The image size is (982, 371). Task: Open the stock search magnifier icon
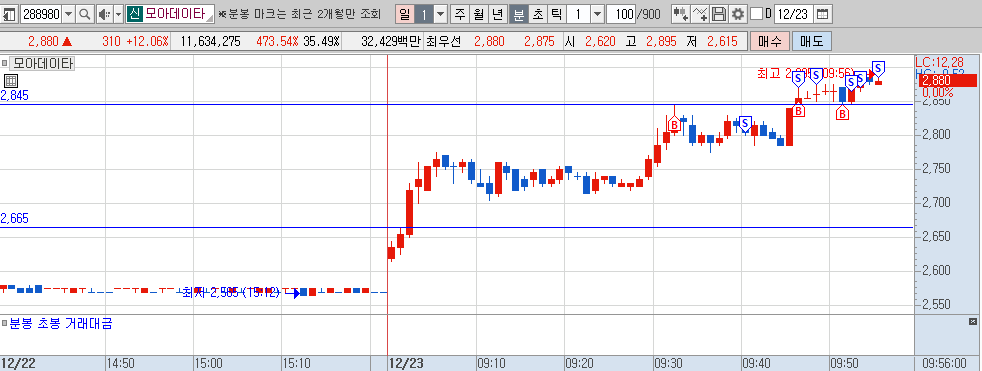(x=84, y=13)
